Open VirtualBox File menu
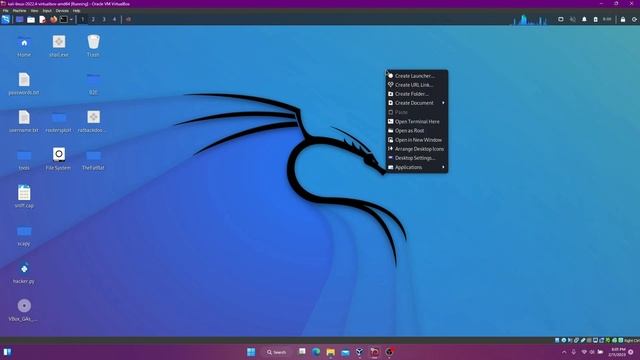The width and height of the screenshot is (640, 360). pyautogui.click(x=6, y=11)
